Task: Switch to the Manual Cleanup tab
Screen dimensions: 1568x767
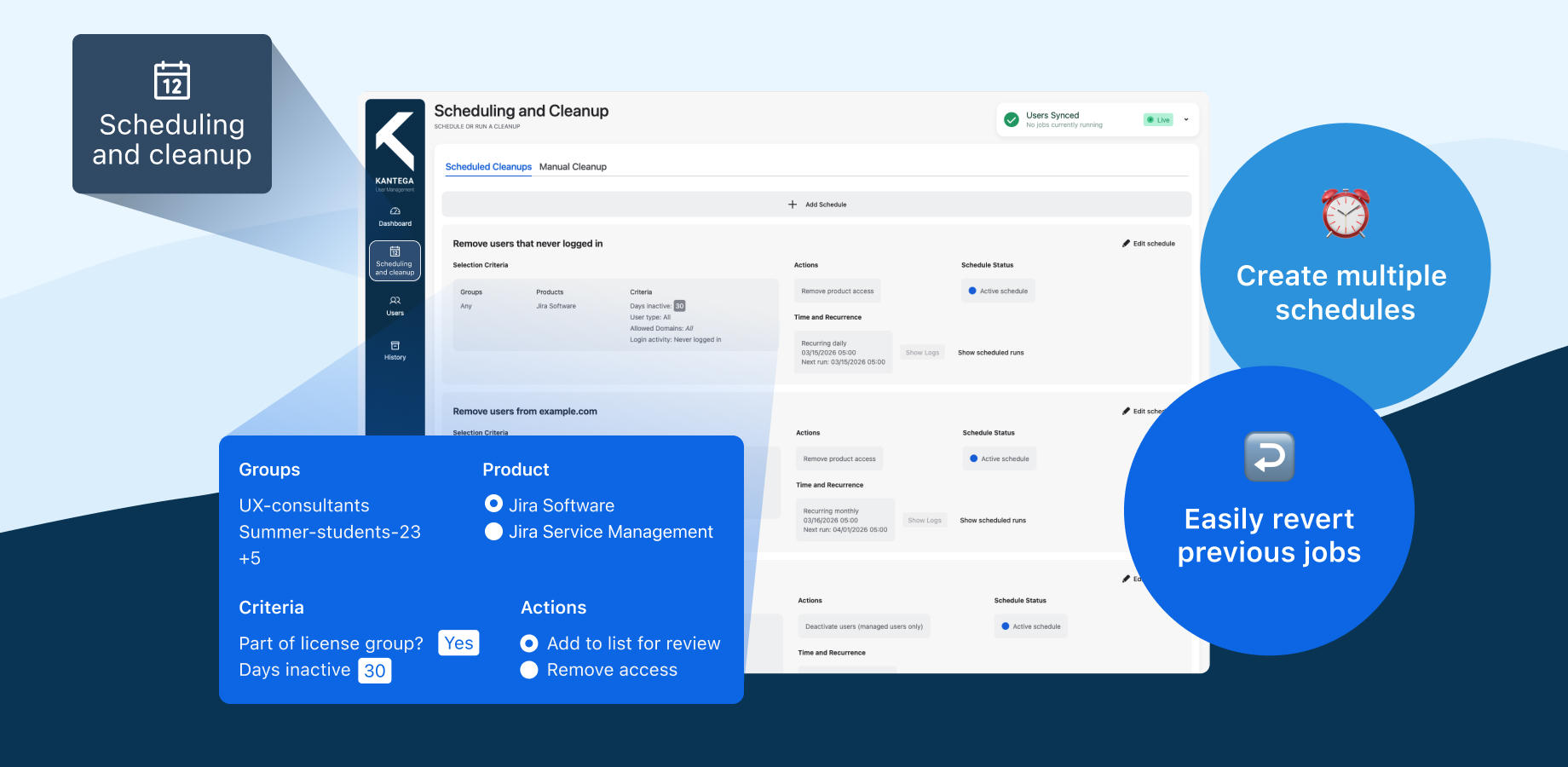Action: pos(573,167)
